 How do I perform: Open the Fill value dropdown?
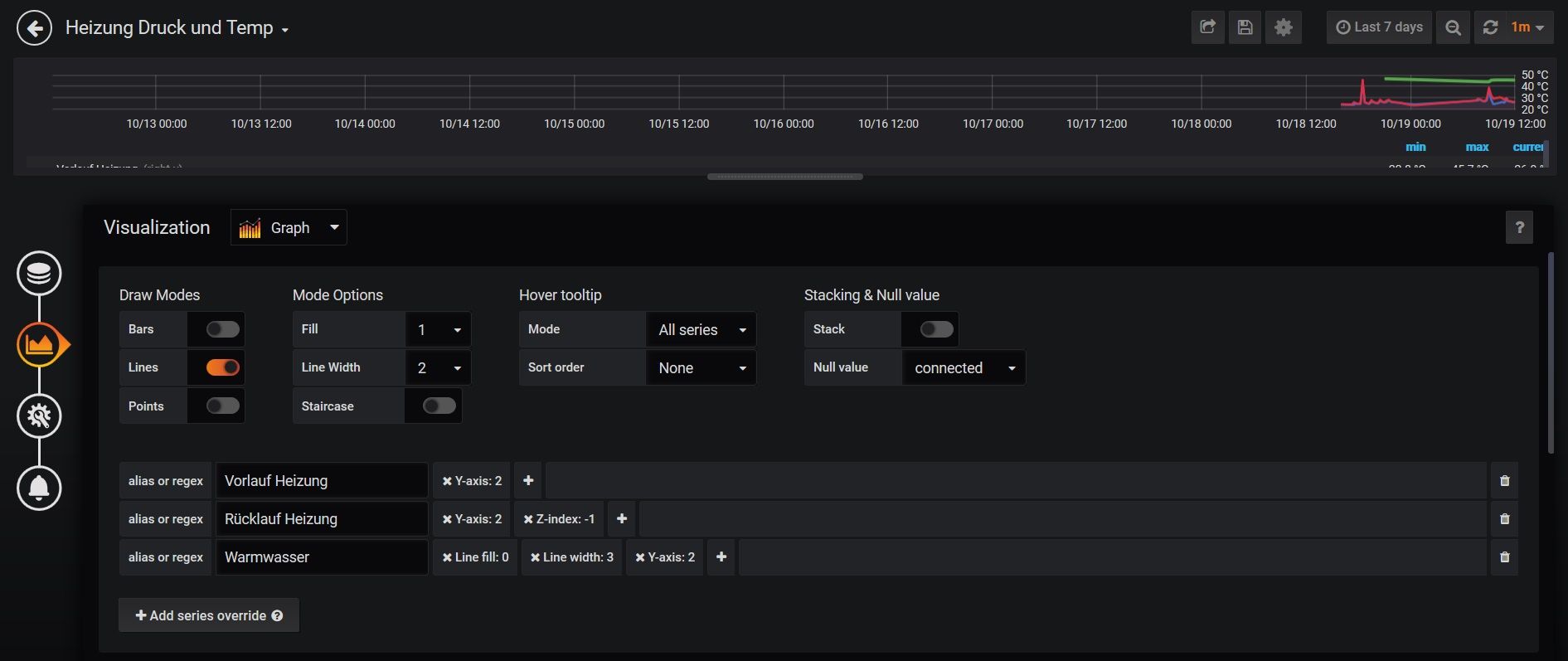[438, 329]
